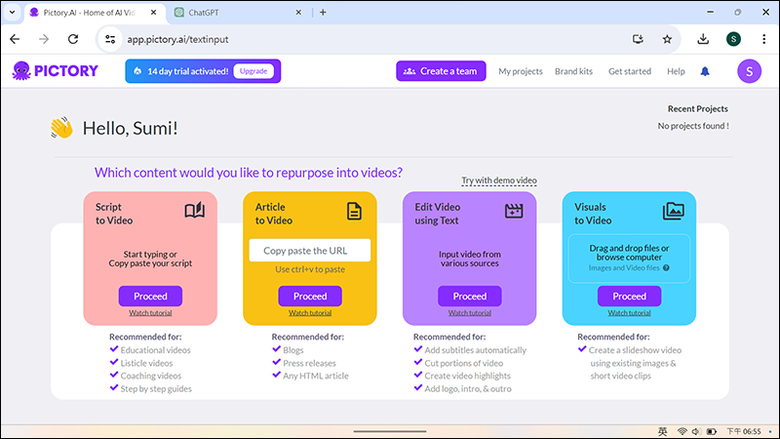Open the purple S profile avatar

(749, 71)
